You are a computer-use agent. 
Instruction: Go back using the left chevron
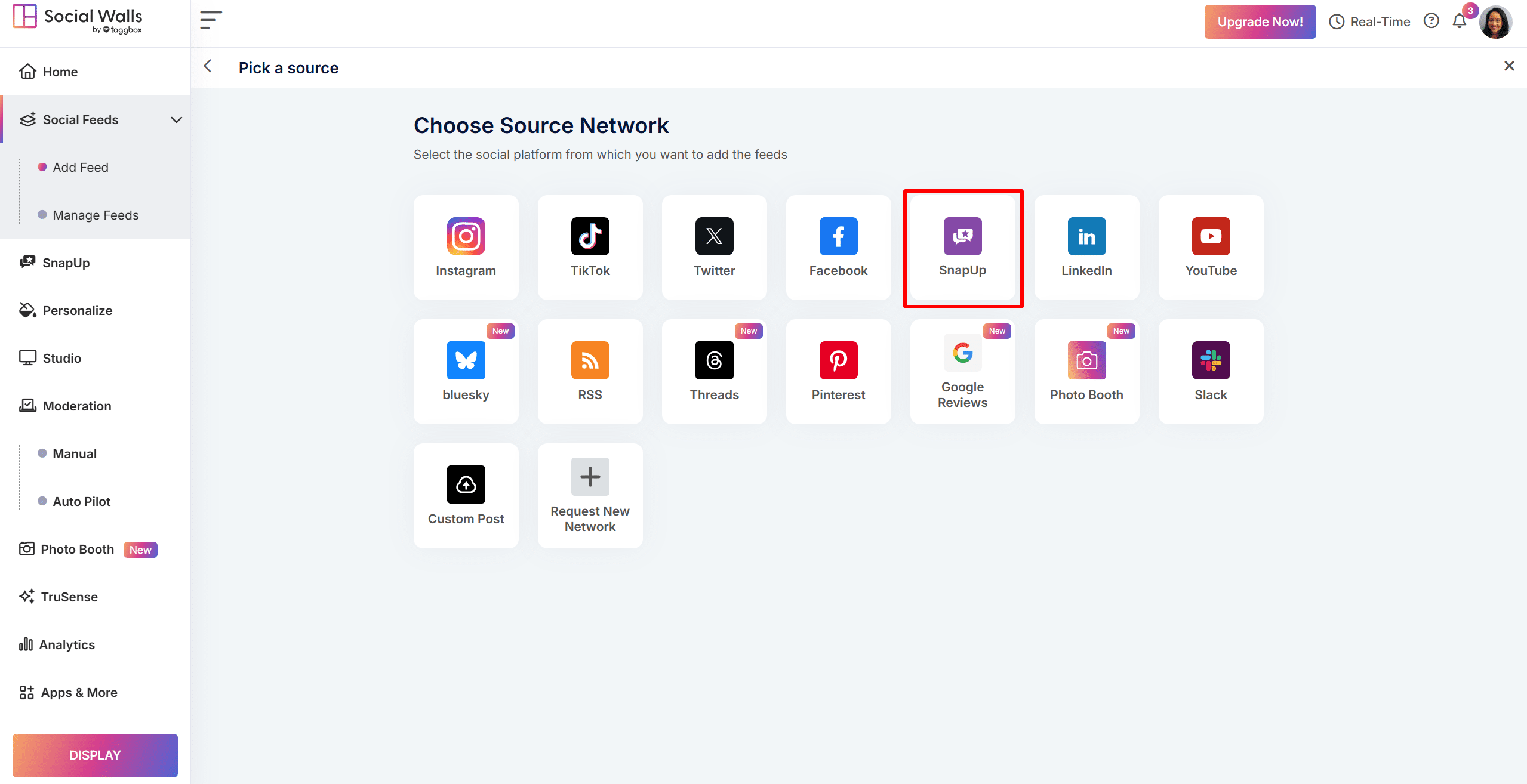(x=208, y=67)
